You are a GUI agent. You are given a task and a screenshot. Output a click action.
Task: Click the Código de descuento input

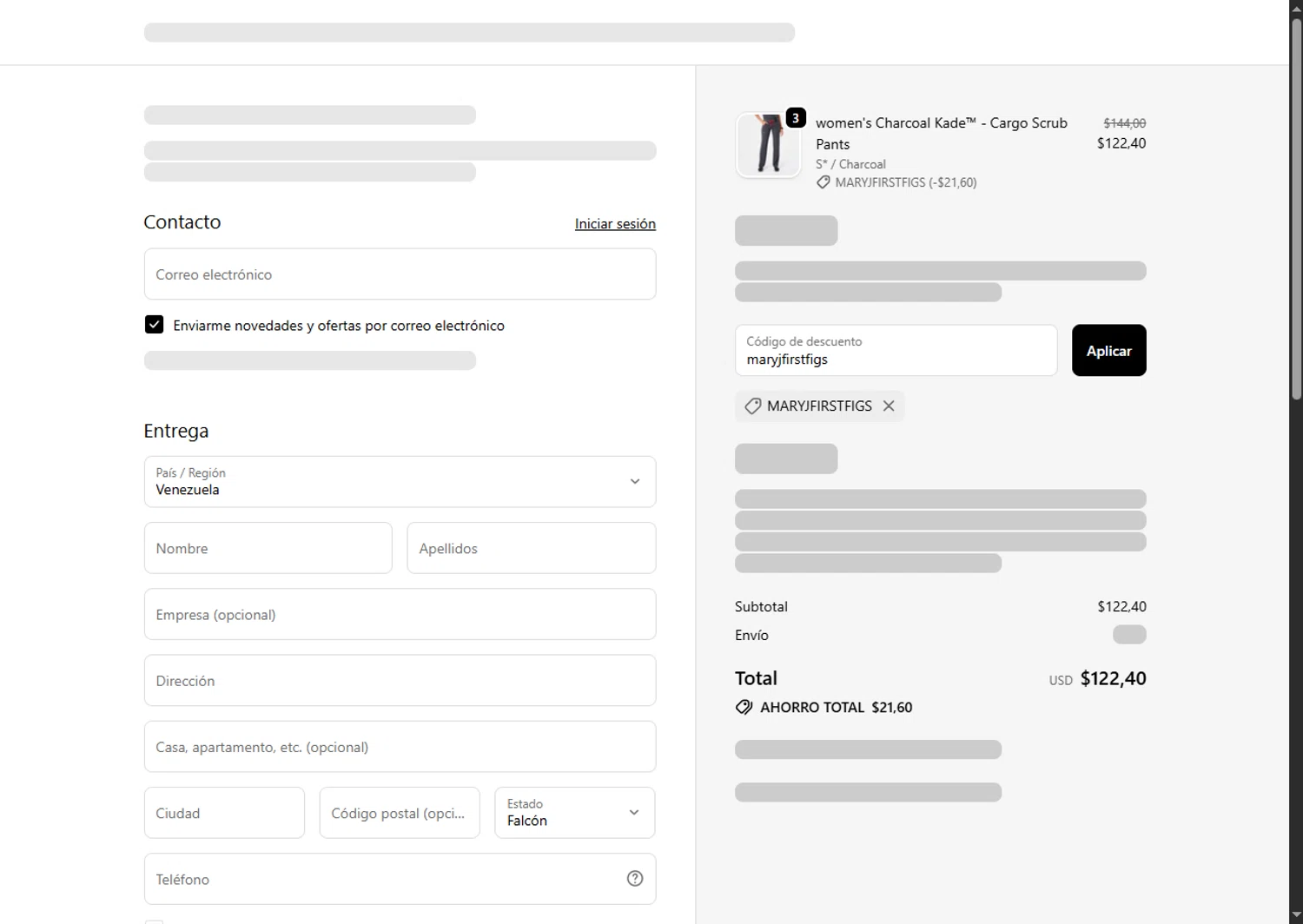coord(896,351)
